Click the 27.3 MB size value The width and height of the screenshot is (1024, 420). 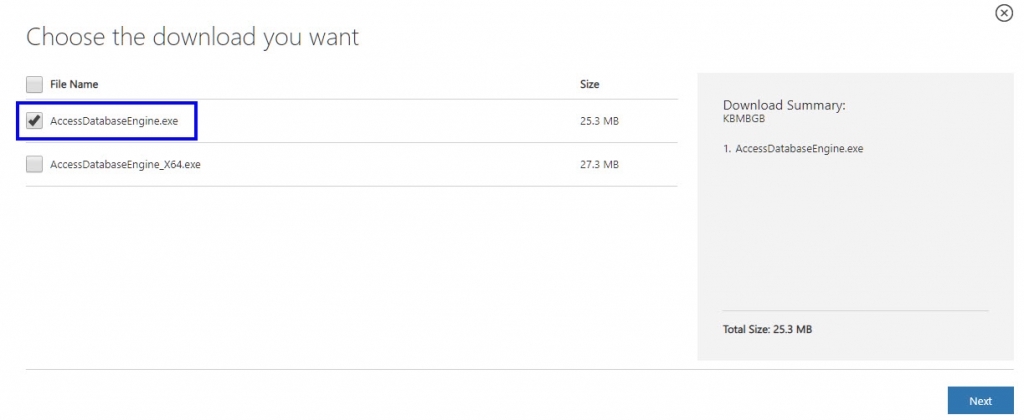point(599,164)
